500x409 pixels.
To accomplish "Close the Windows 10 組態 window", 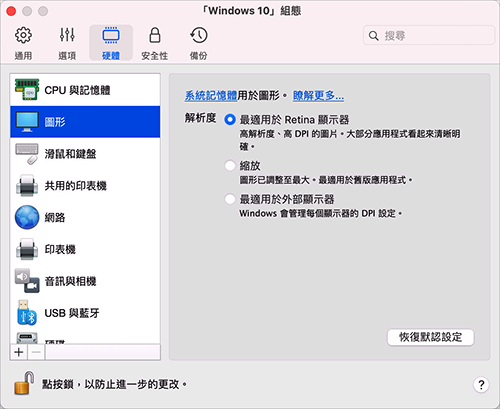I will [11, 11].
